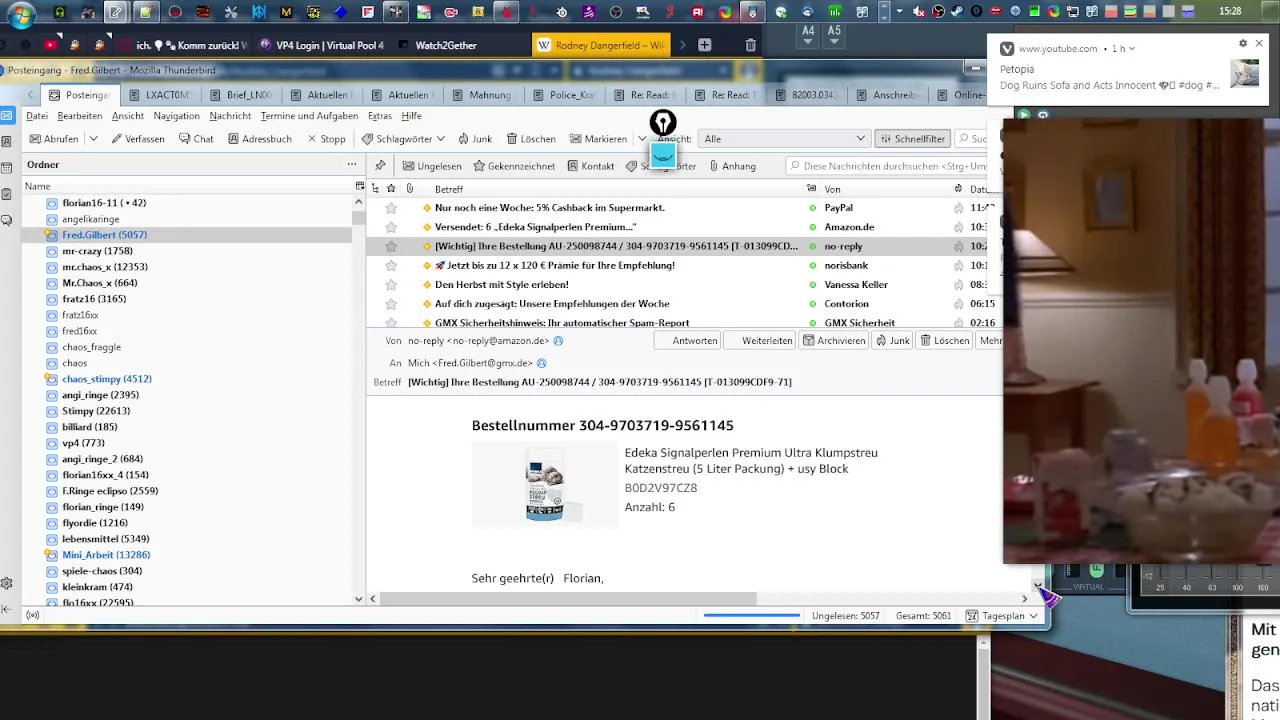Click thread column icon in message list header

point(375,189)
